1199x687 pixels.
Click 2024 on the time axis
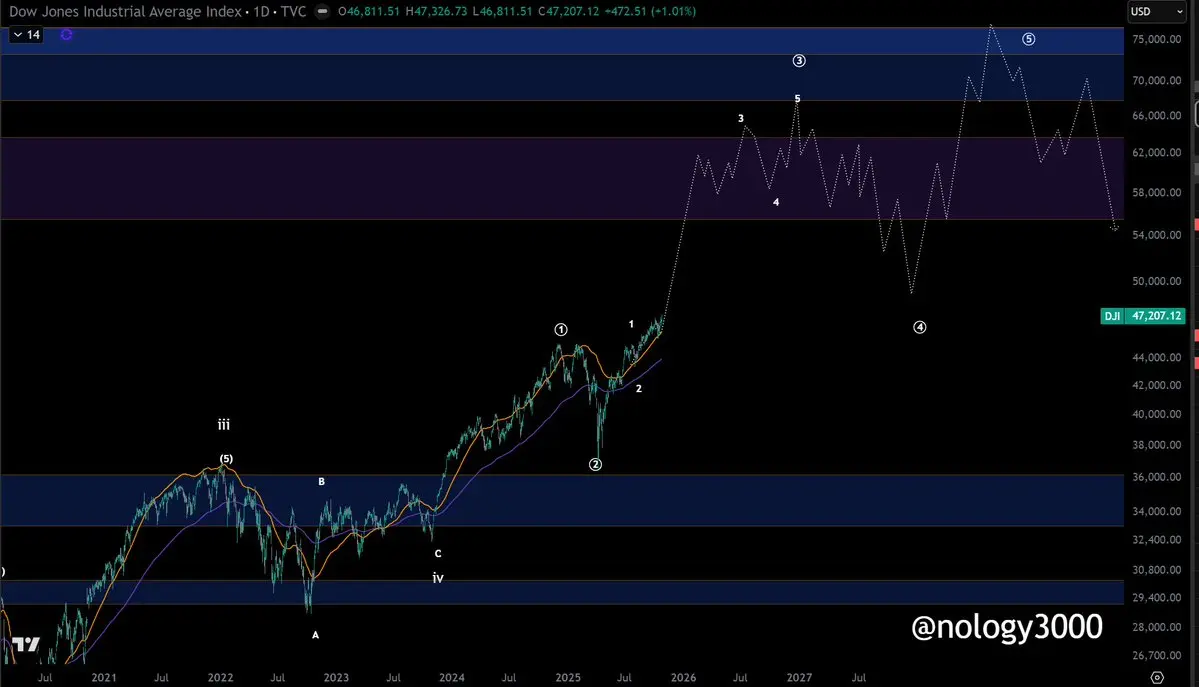452,678
